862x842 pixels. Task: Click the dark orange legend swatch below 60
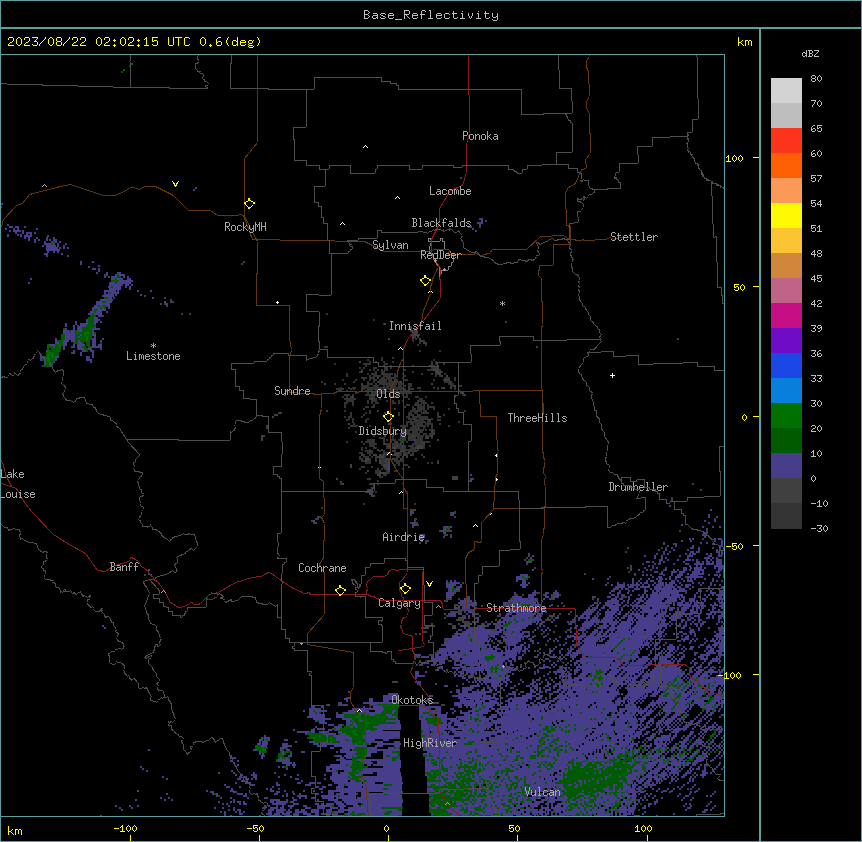(786, 165)
